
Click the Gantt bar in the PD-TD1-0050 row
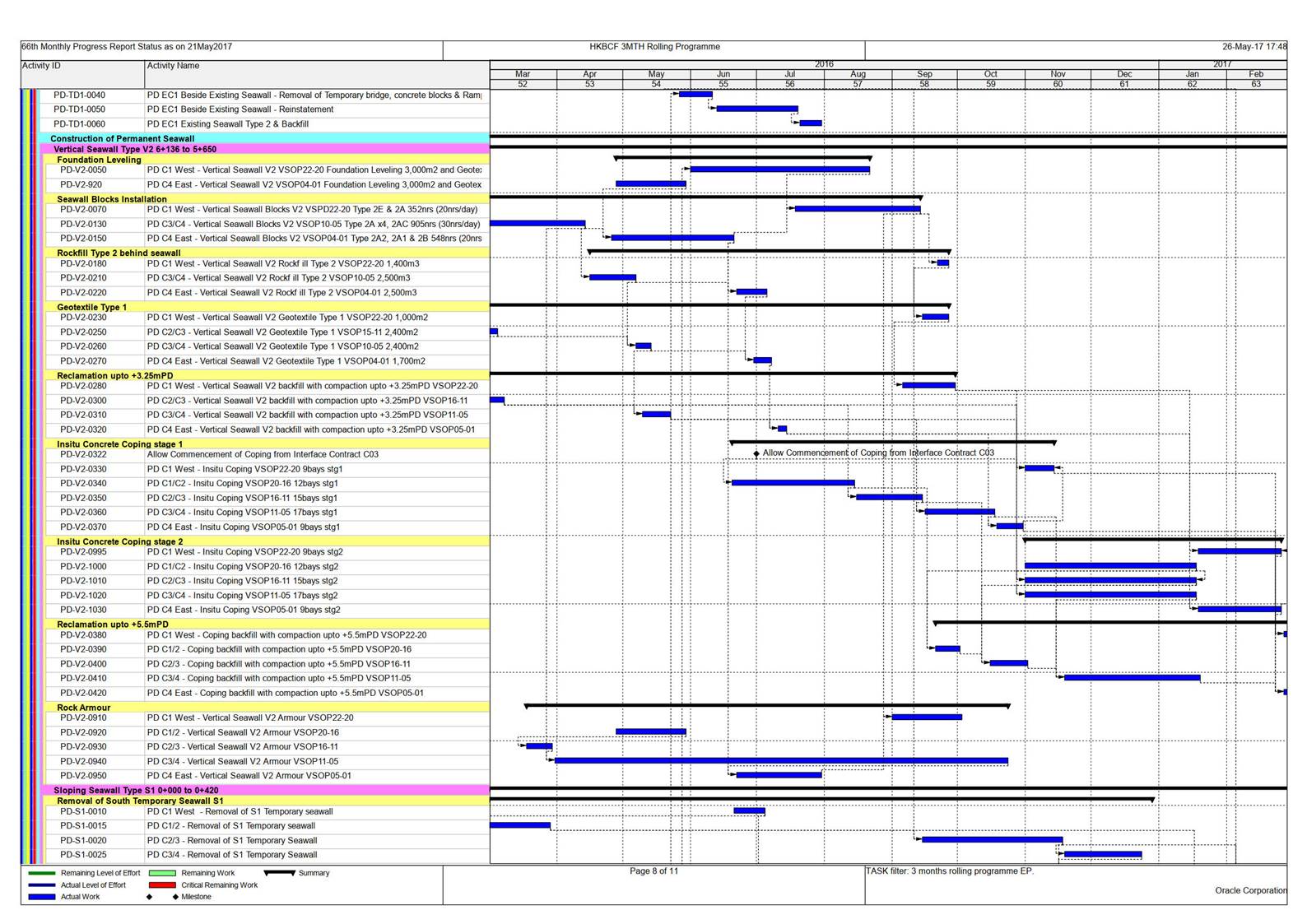[757, 109]
